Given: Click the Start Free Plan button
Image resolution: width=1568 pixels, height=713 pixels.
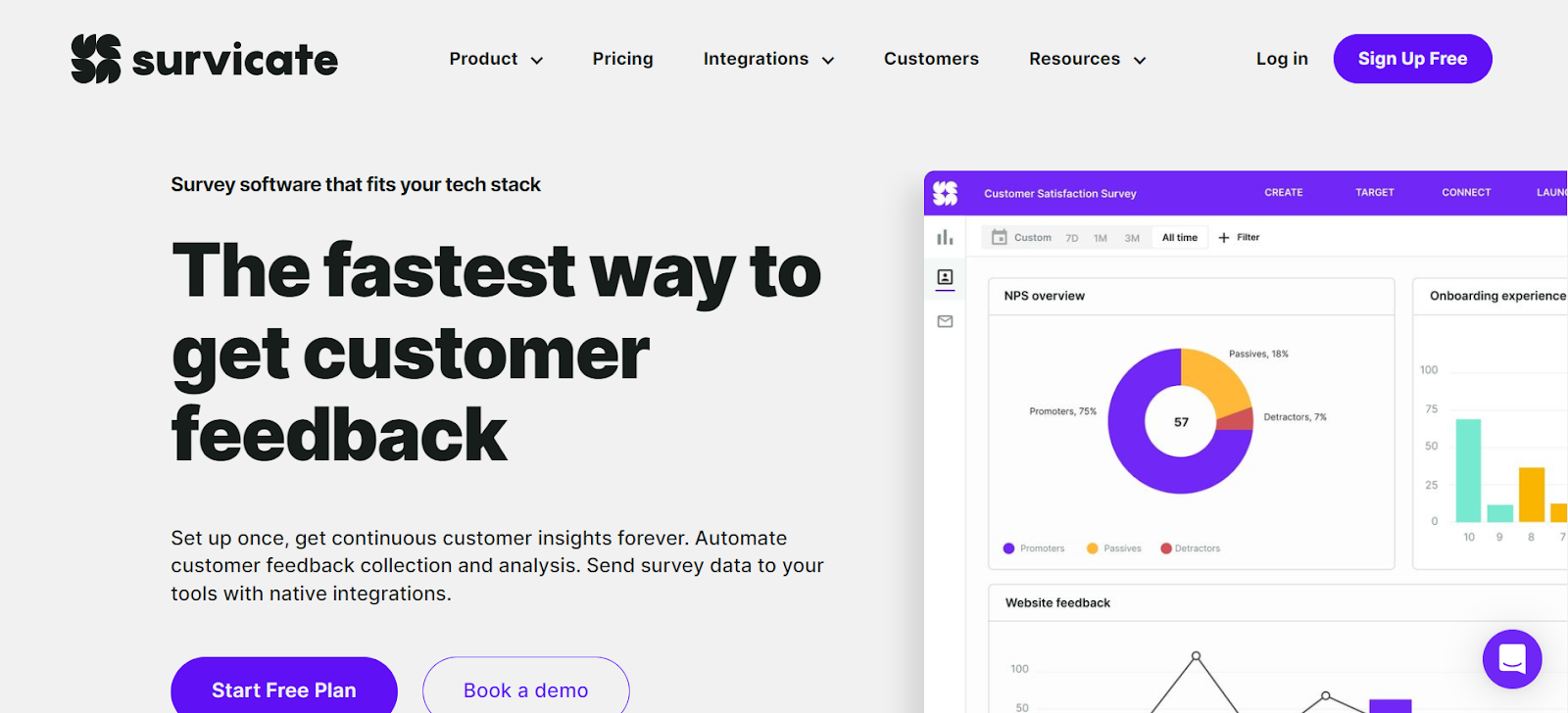Looking at the screenshot, I should 283,689.
